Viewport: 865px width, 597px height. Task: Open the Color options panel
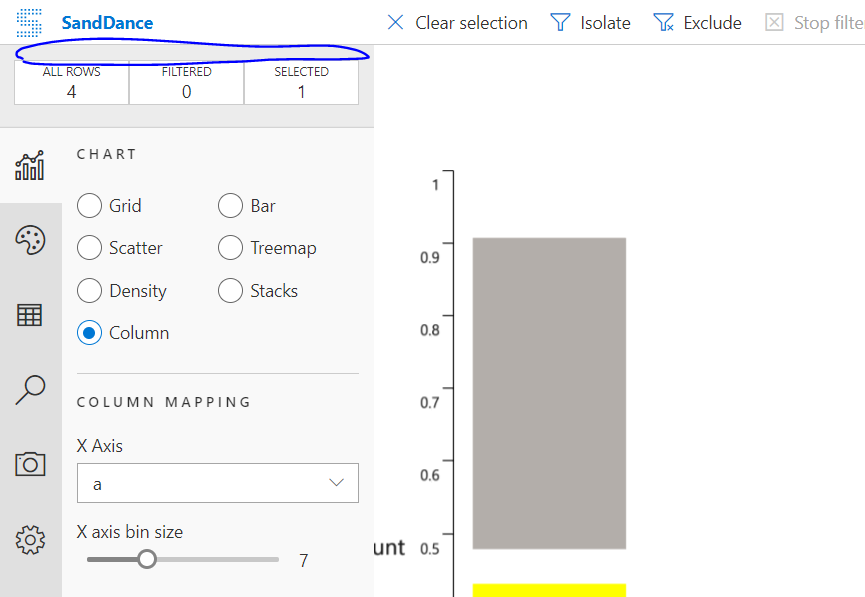[30, 240]
